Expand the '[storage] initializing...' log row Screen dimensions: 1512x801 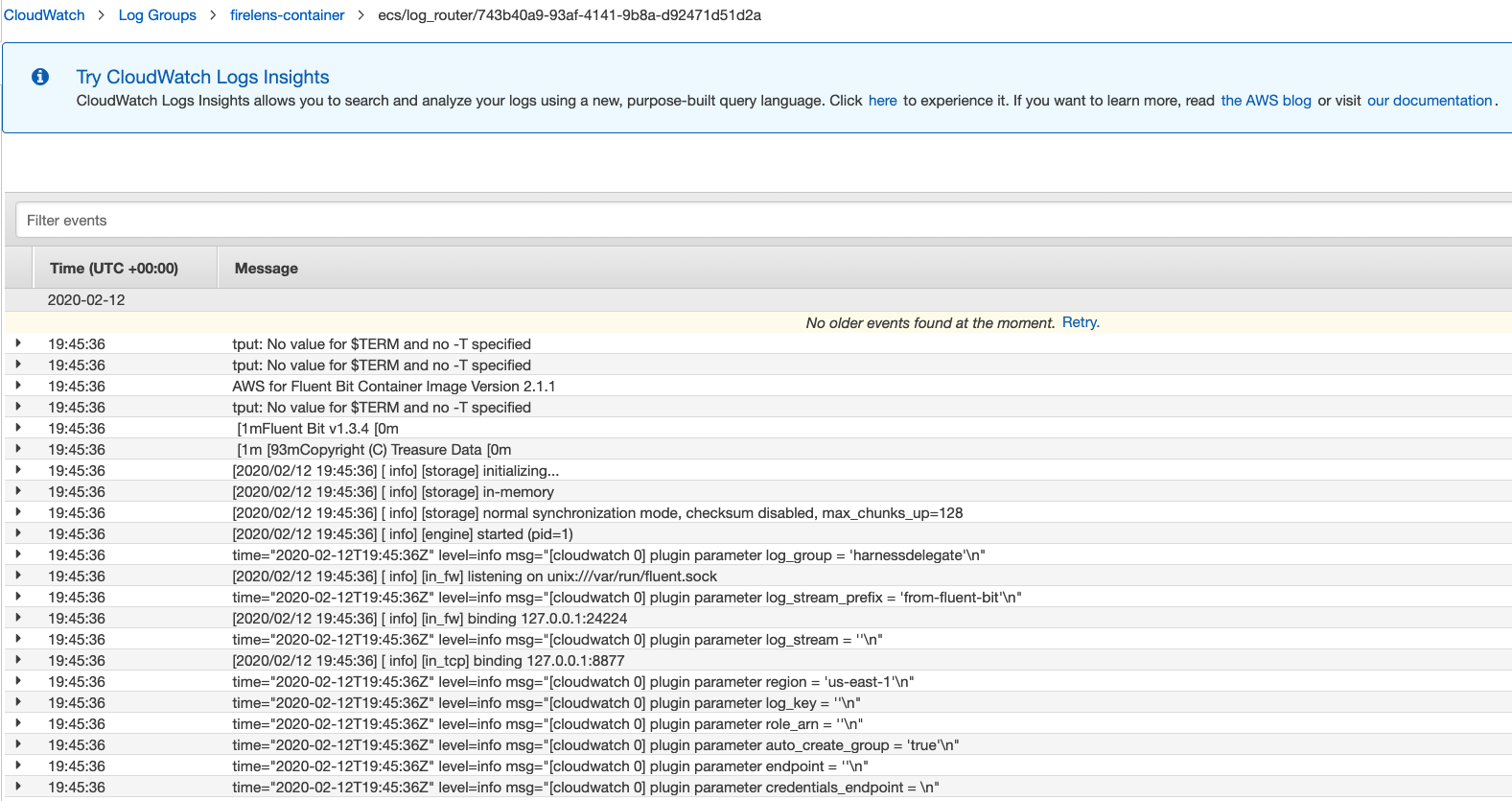(17, 470)
